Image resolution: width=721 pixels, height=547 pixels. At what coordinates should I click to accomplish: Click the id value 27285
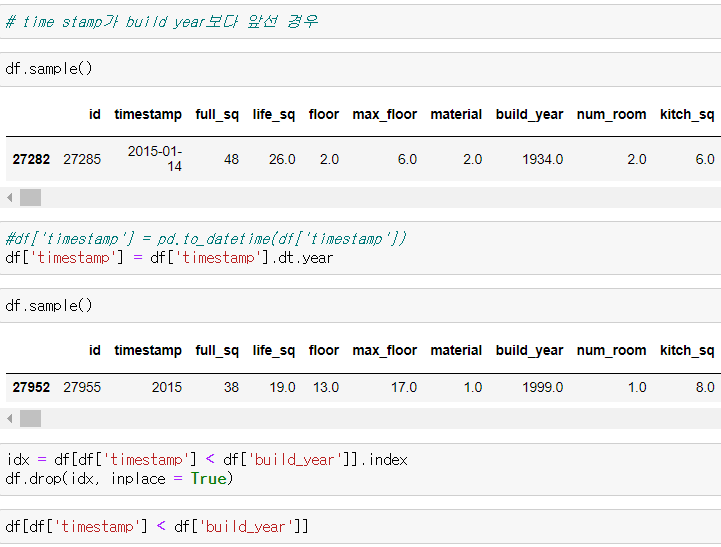coord(82,160)
